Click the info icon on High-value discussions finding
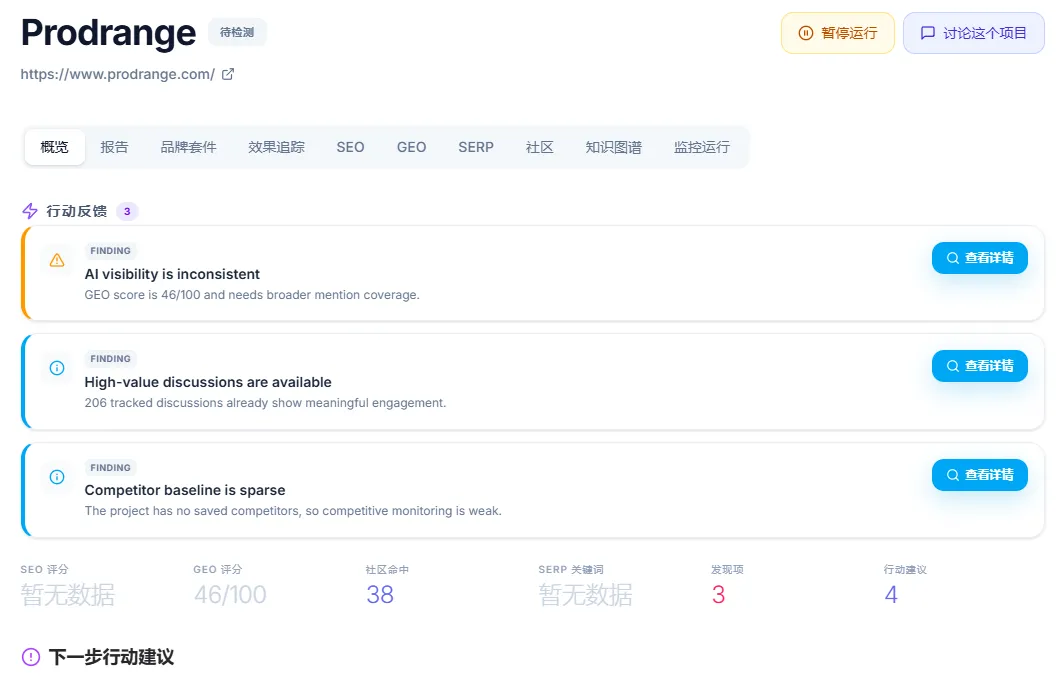This screenshot has height=678, width=1059. tap(57, 368)
